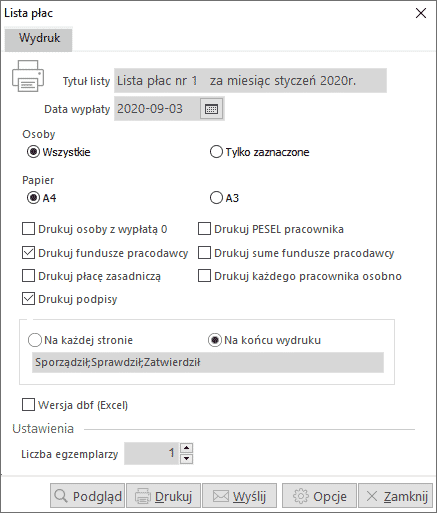Click the Podgląd magnifier button
Viewport: 437px width, 513px height.
click(x=87, y=496)
